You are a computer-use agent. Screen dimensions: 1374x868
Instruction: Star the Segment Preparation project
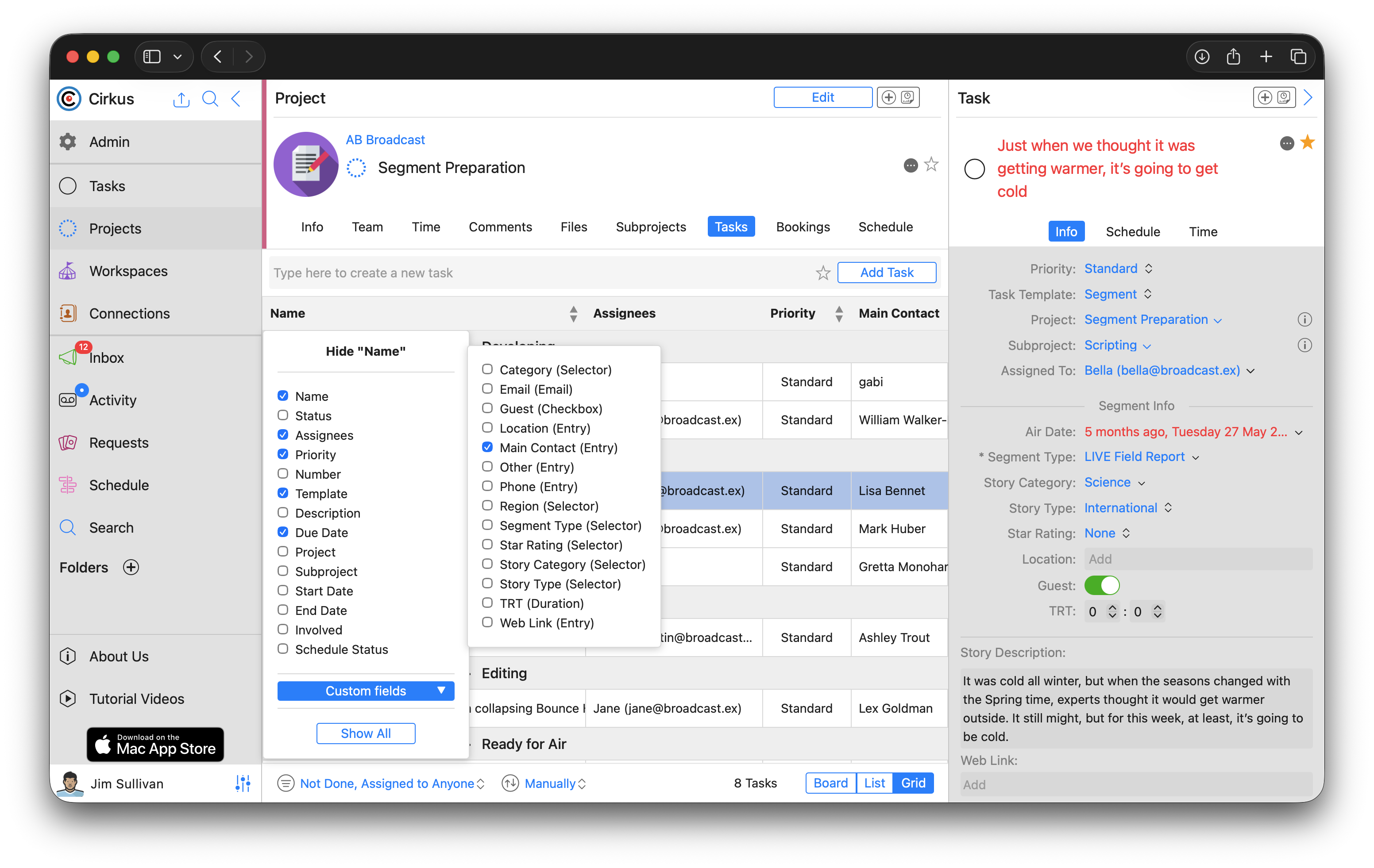(931, 165)
